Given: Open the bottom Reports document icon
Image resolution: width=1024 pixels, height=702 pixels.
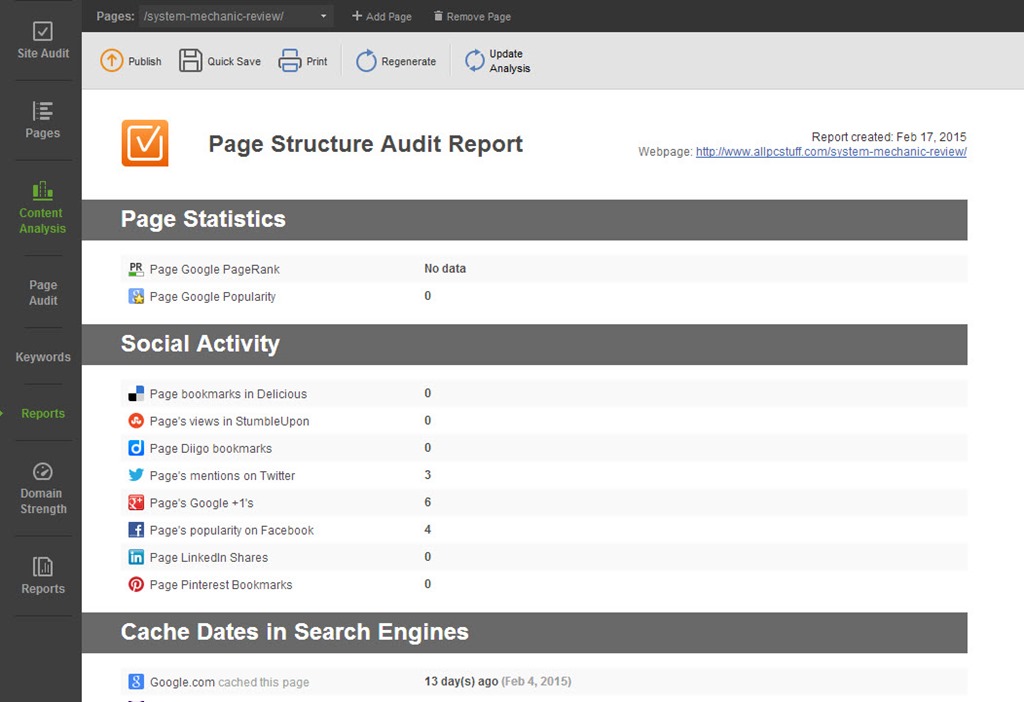Looking at the screenshot, I should coord(42,566).
